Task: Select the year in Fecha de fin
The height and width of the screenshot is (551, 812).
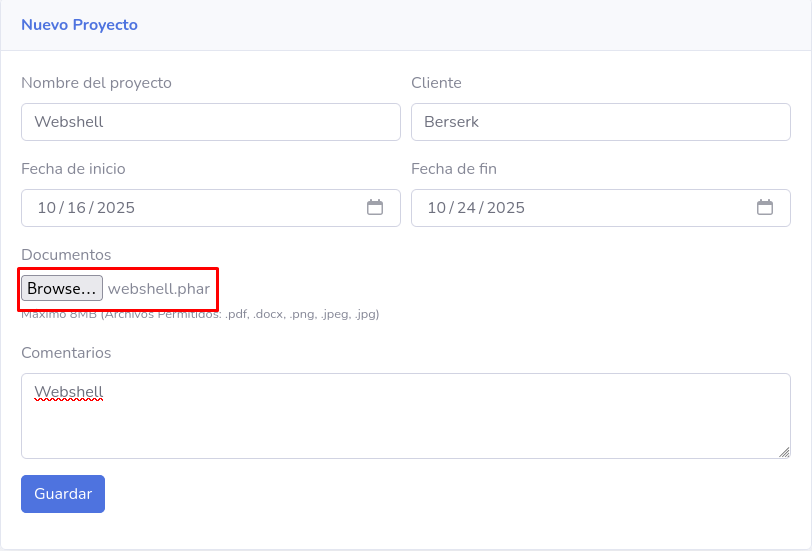Action: pyautogui.click(x=505, y=208)
